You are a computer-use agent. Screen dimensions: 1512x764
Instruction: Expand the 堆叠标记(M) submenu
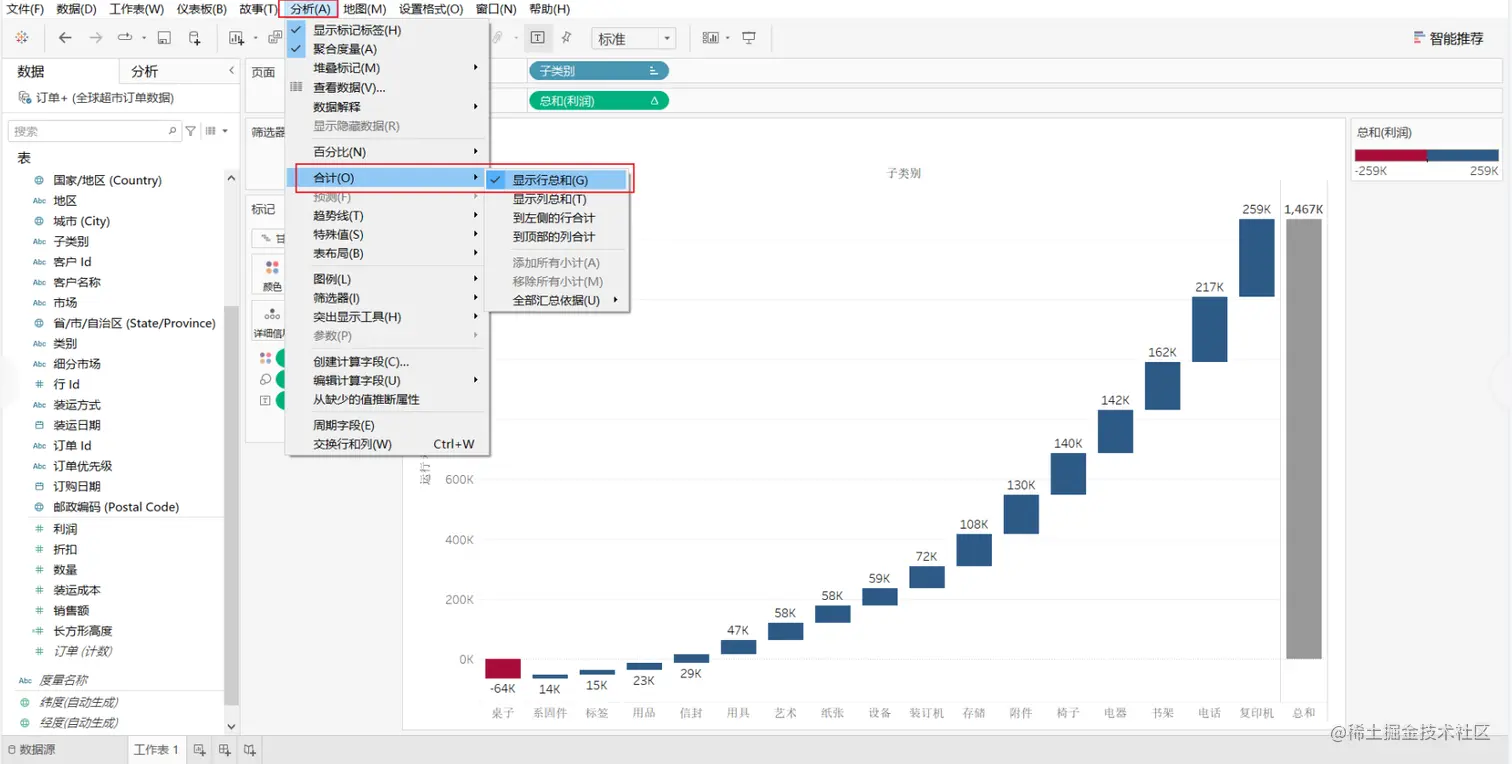pyautogui.click(x=388, y=68)
